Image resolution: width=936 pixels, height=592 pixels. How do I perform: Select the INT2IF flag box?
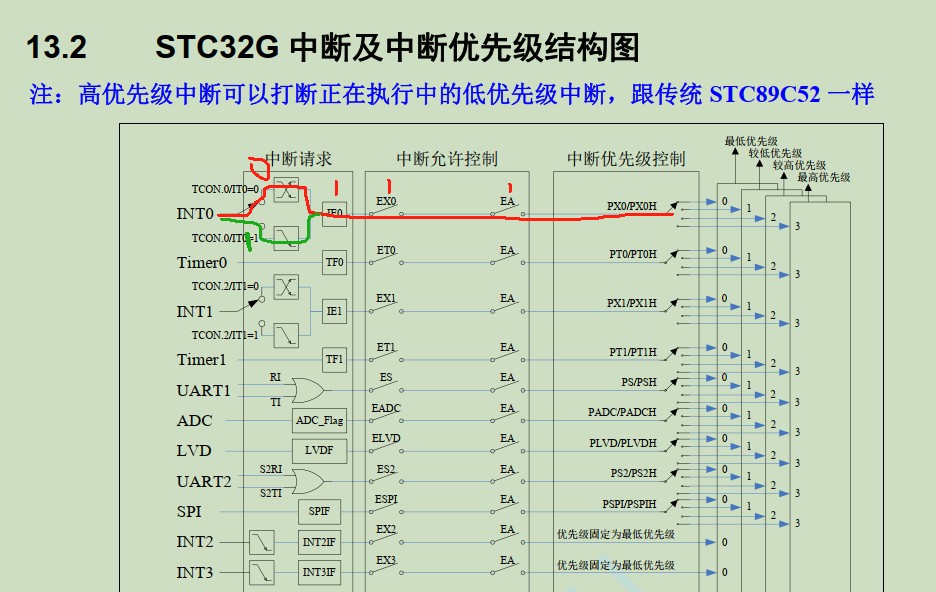coord(319,542)
